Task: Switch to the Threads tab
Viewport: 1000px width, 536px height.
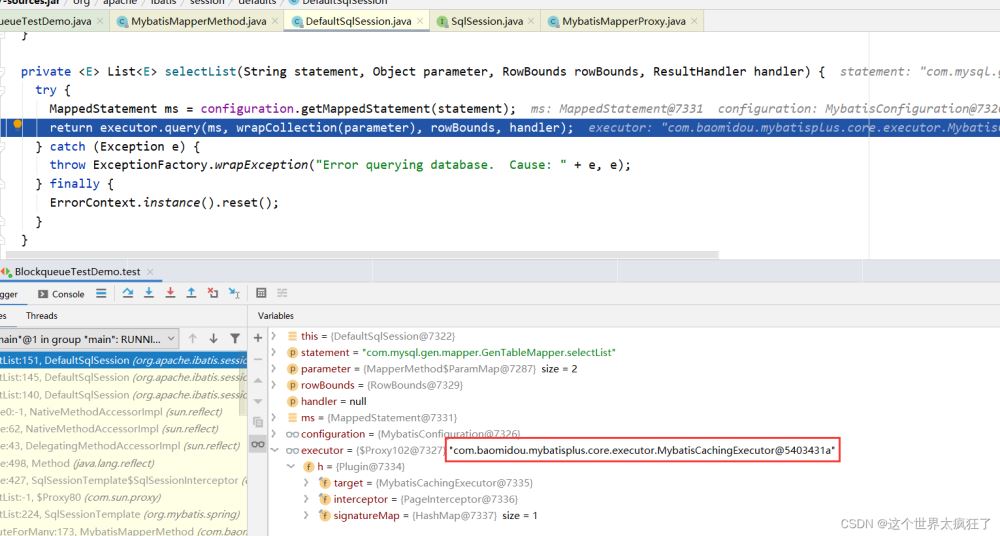Action: pos(41,315)
